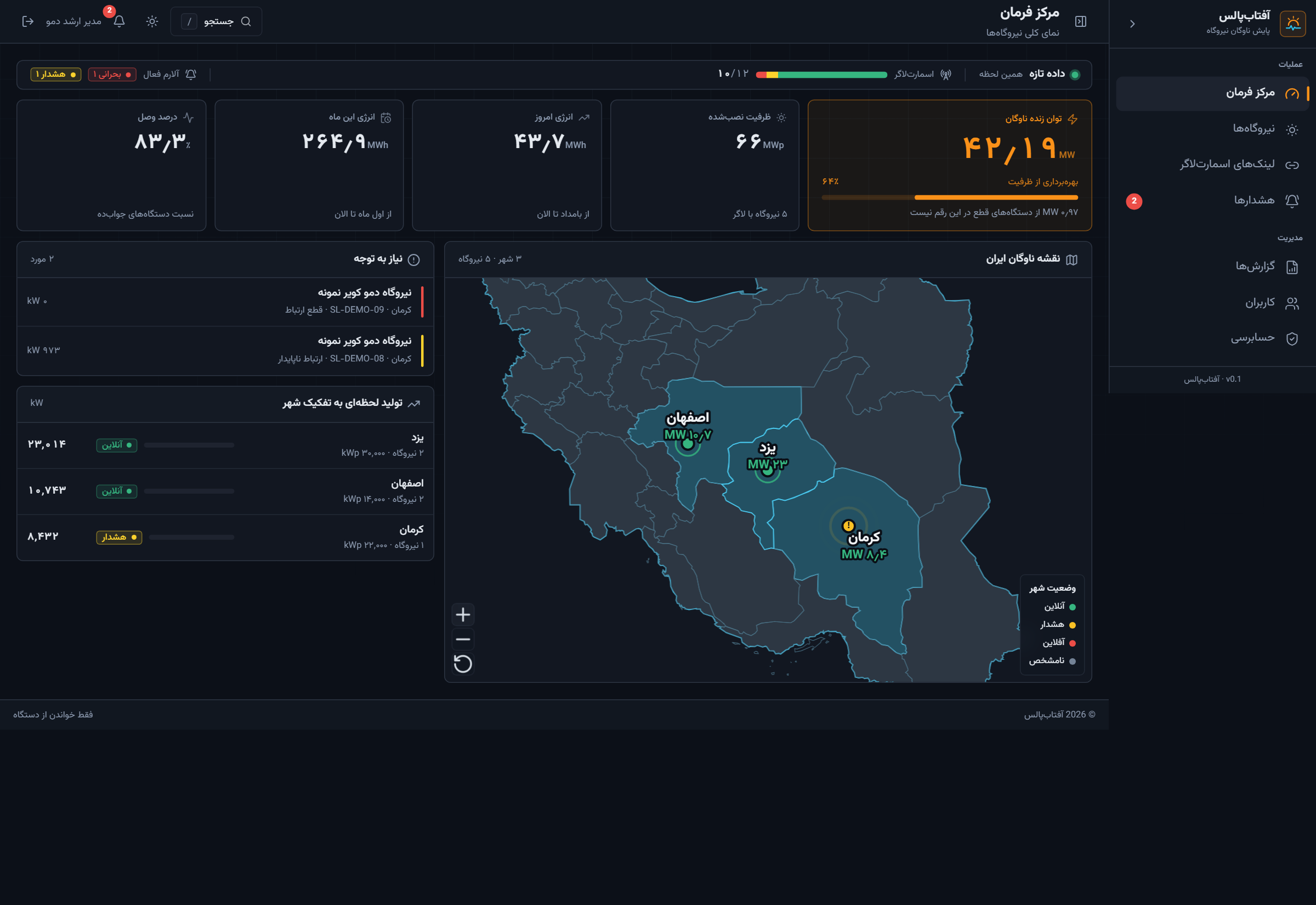Image resolution: width=1316 pixels, height=905 pixels.
Task: Click the info icon beside نیاز به توجه
Action: coord(414,259)
